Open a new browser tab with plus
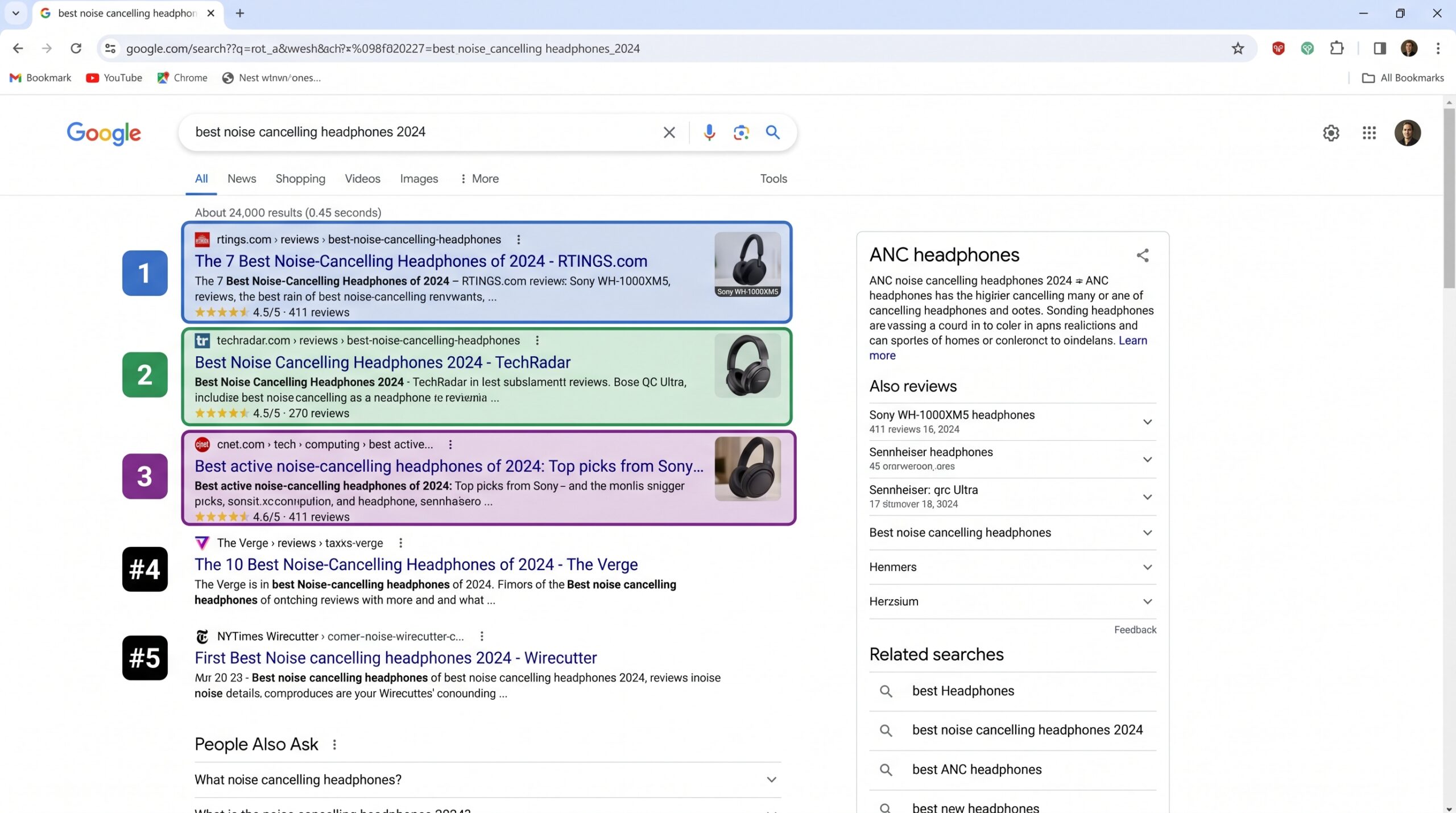The width and height of the screenshot is (1456, 813). (x=240, y=13)
